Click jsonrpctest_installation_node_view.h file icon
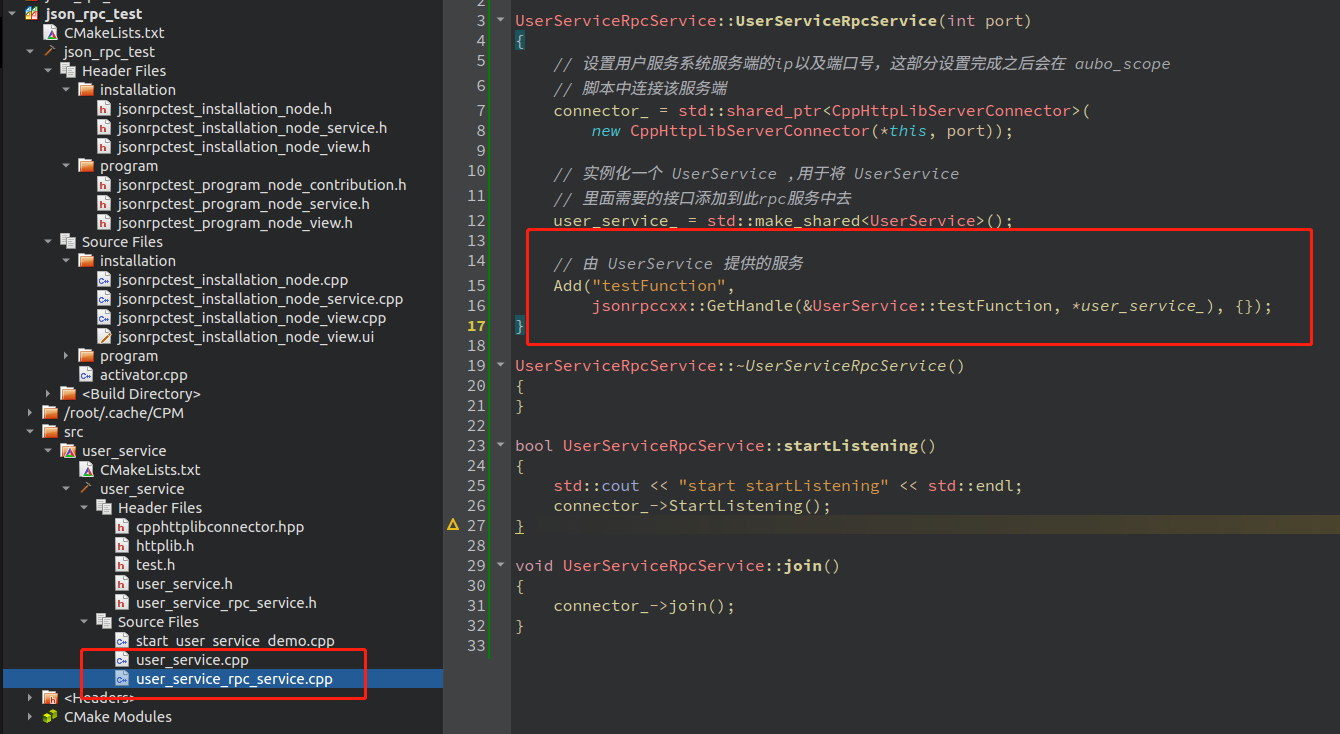 [104, 147]
